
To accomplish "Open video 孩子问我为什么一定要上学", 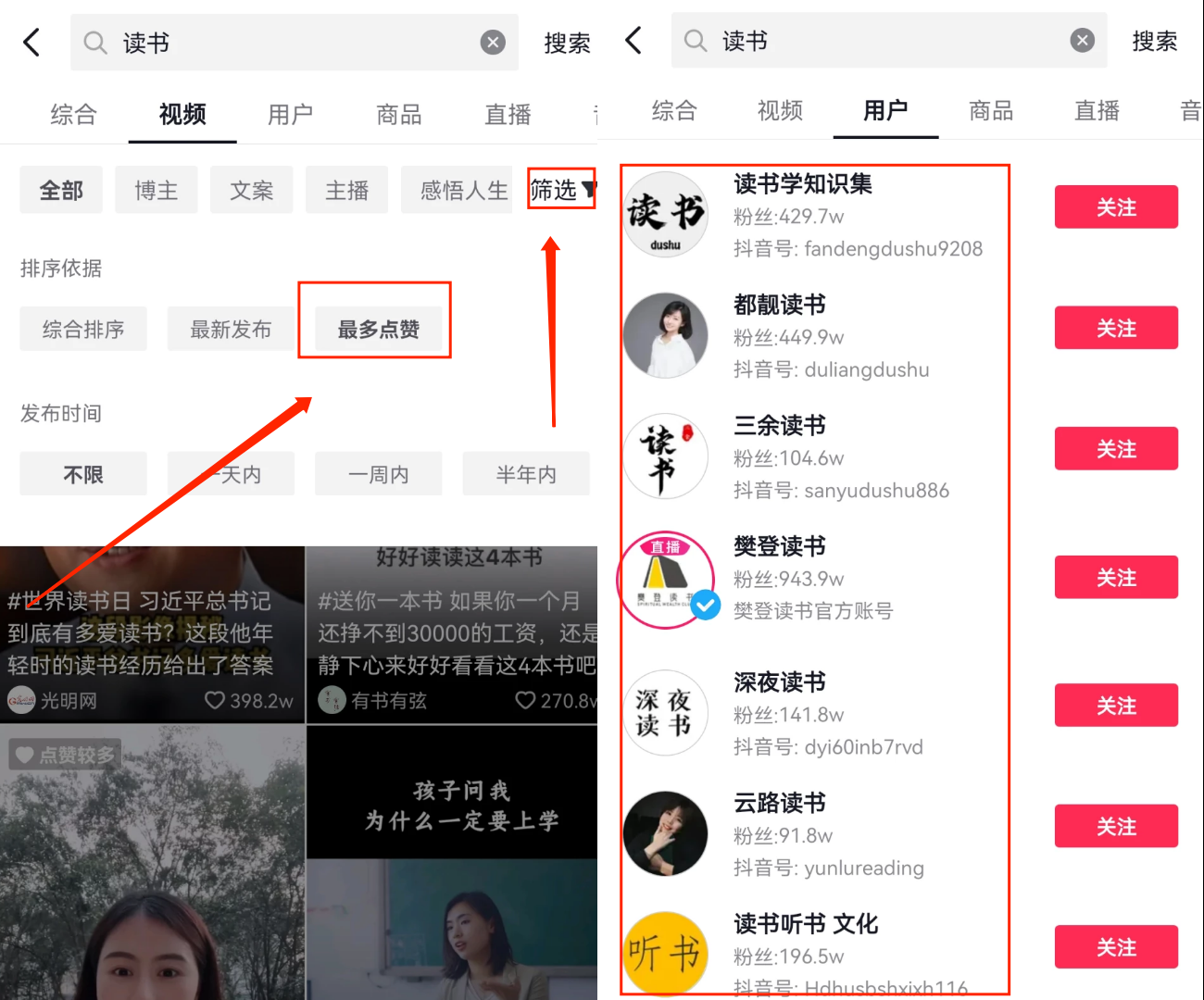I will tap(453, 863).
